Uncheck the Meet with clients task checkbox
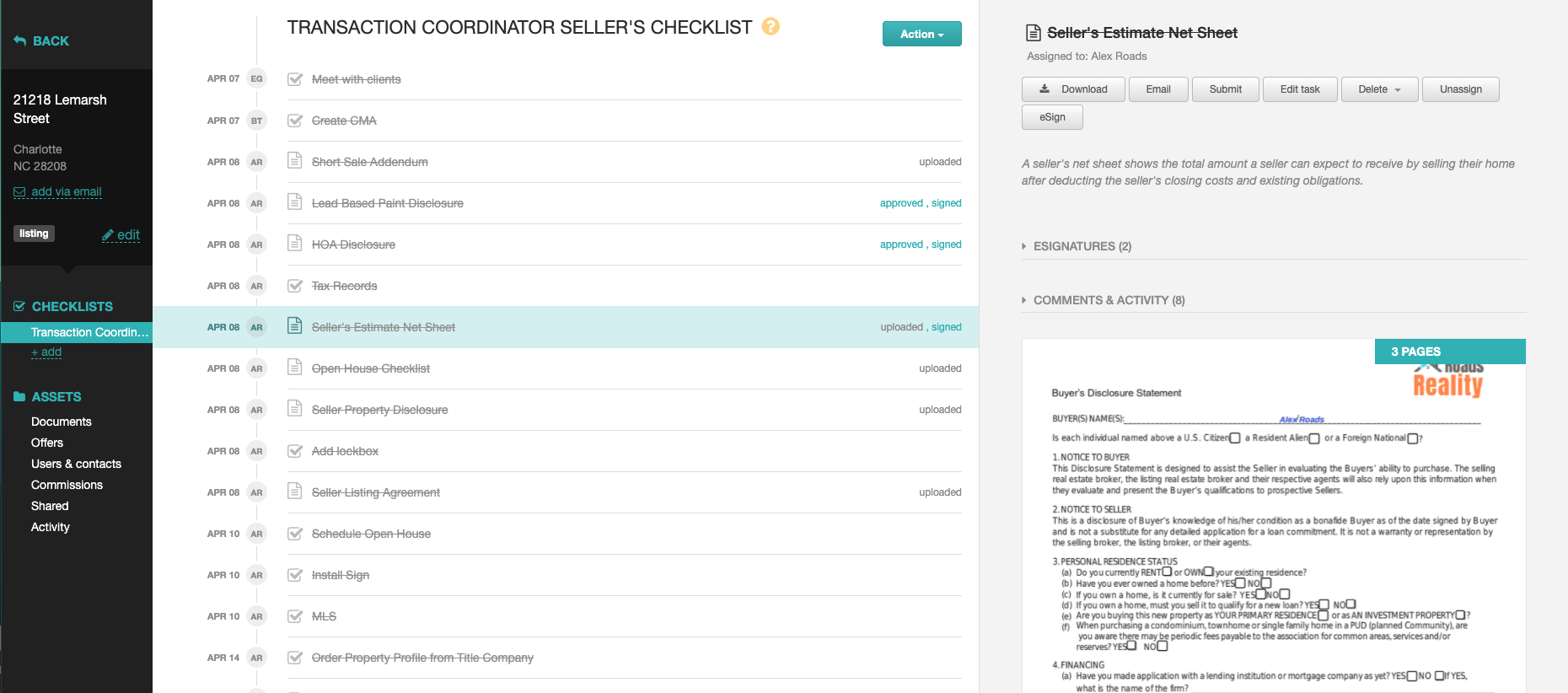The height and width of the screenshot is (693, 1568). coord(295,79)
